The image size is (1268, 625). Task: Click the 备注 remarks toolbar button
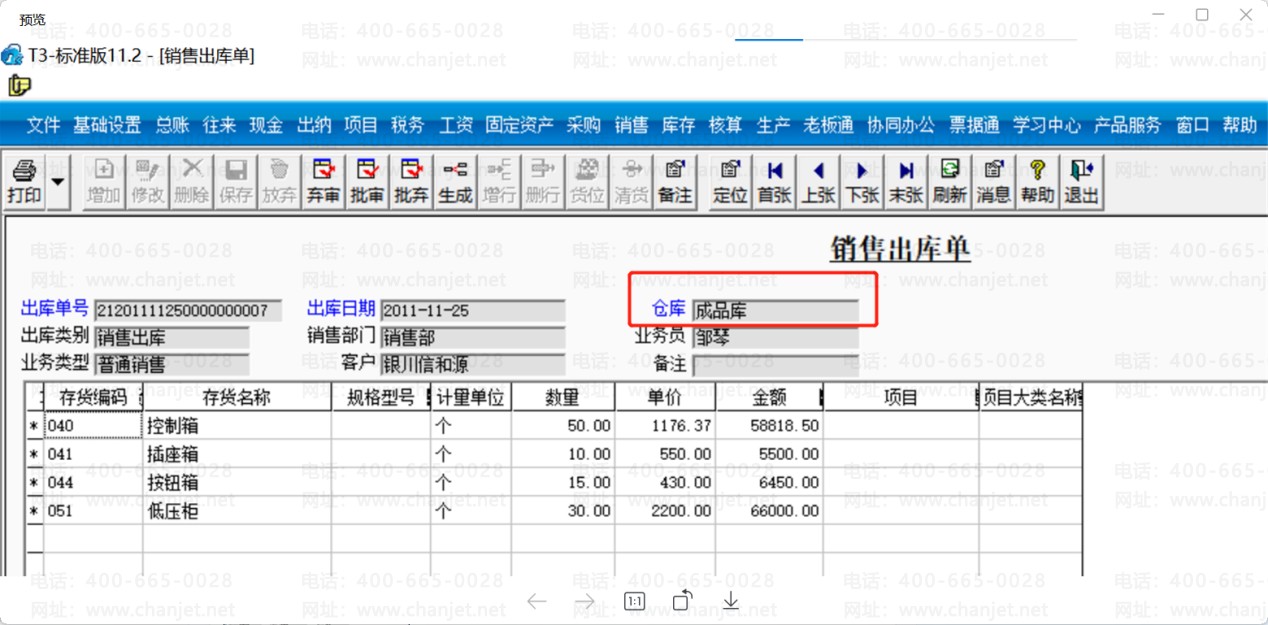pos(675,182)
